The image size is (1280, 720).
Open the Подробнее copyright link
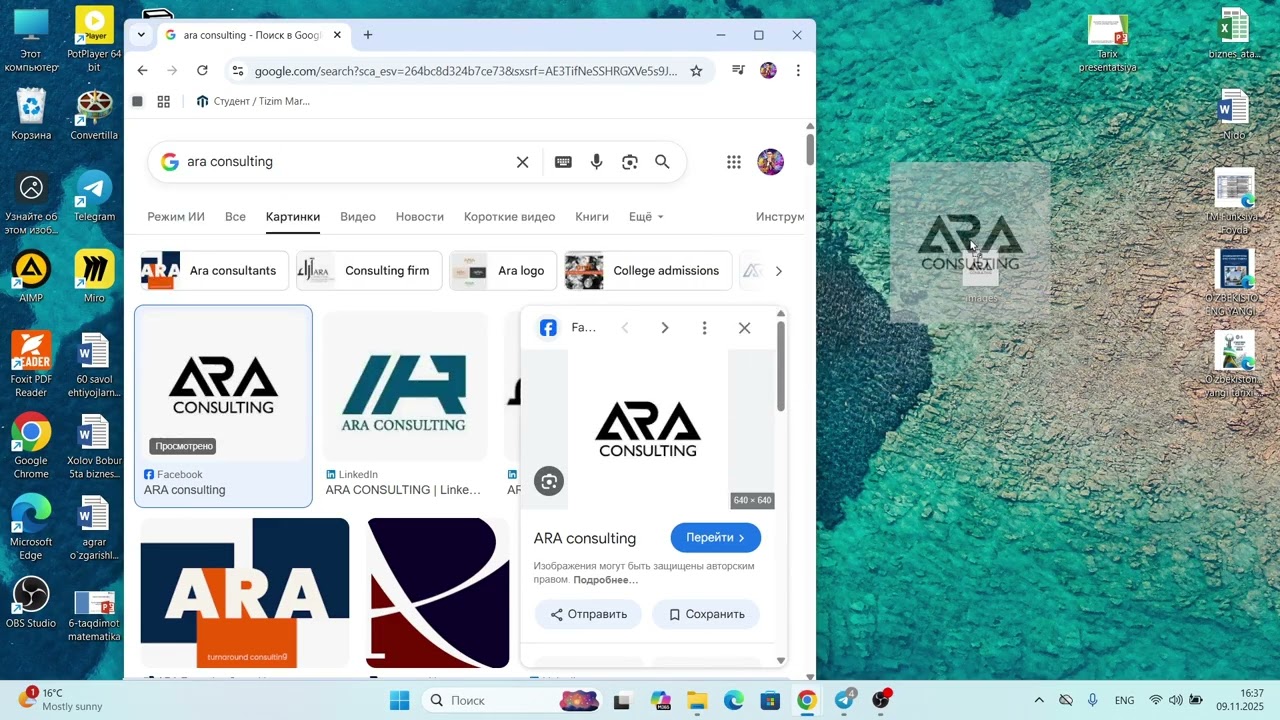pyautogui.click(x=606, y=580)
